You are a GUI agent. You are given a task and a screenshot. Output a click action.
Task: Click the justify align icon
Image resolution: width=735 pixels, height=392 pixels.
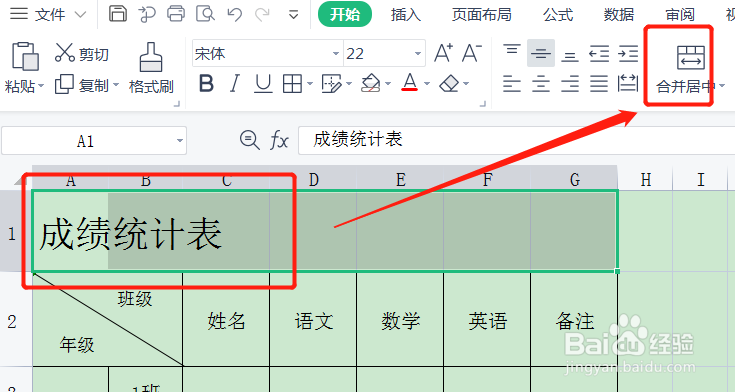point(599,84)
